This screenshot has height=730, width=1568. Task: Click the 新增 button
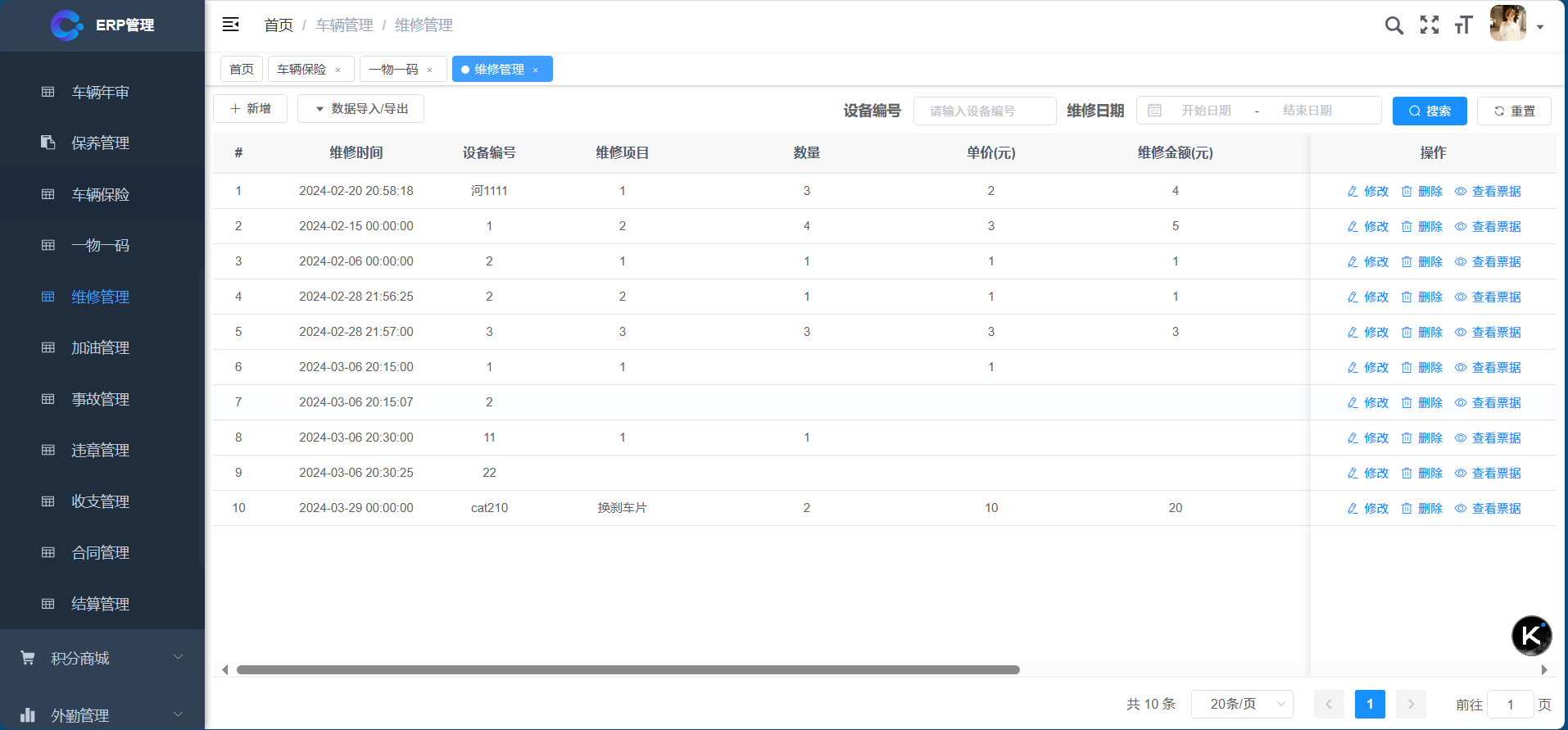pos(250,108)
